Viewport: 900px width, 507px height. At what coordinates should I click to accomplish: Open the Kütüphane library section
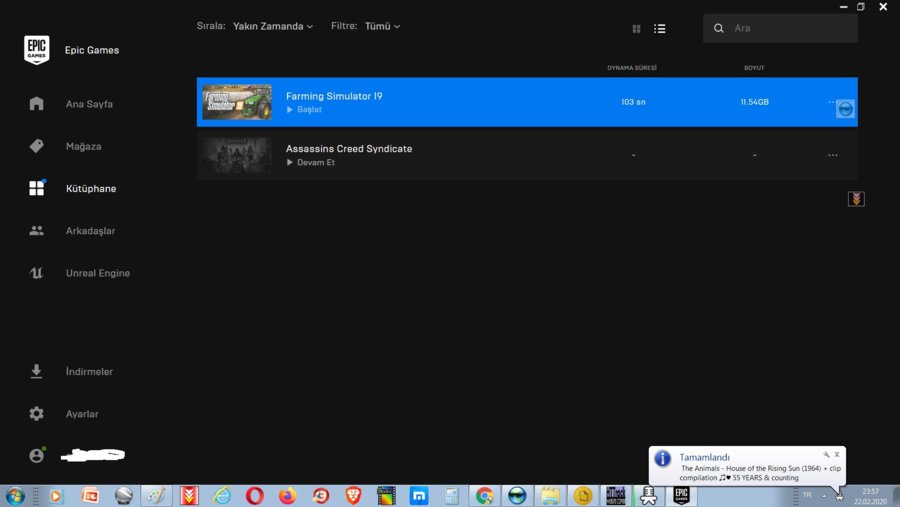pos(90,188)
